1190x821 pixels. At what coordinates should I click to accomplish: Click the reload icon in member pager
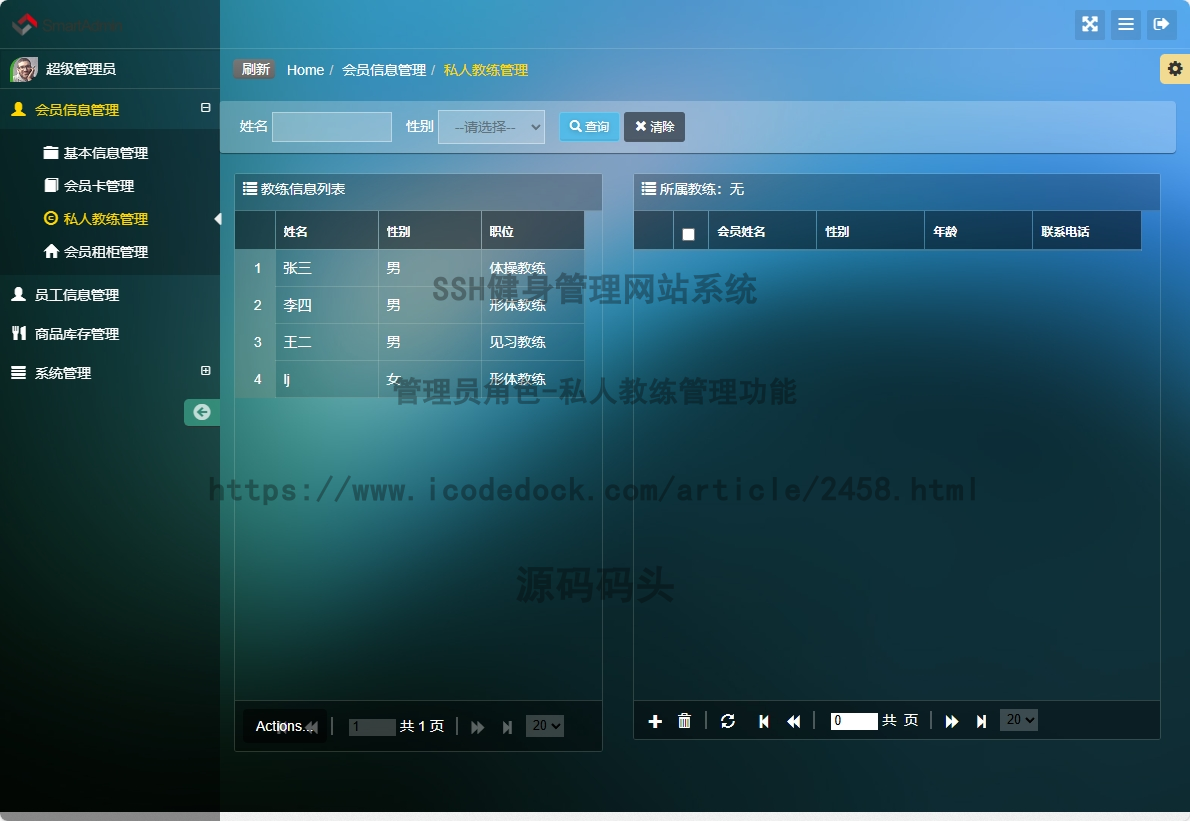728,721
